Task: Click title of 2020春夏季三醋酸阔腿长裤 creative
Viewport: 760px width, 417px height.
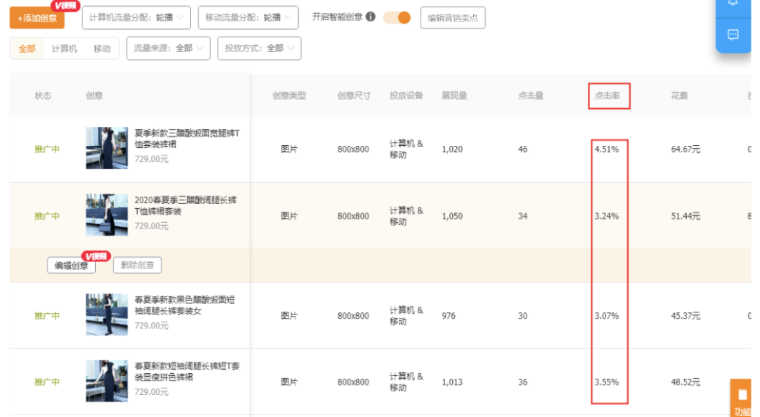Action: [186, 206]
